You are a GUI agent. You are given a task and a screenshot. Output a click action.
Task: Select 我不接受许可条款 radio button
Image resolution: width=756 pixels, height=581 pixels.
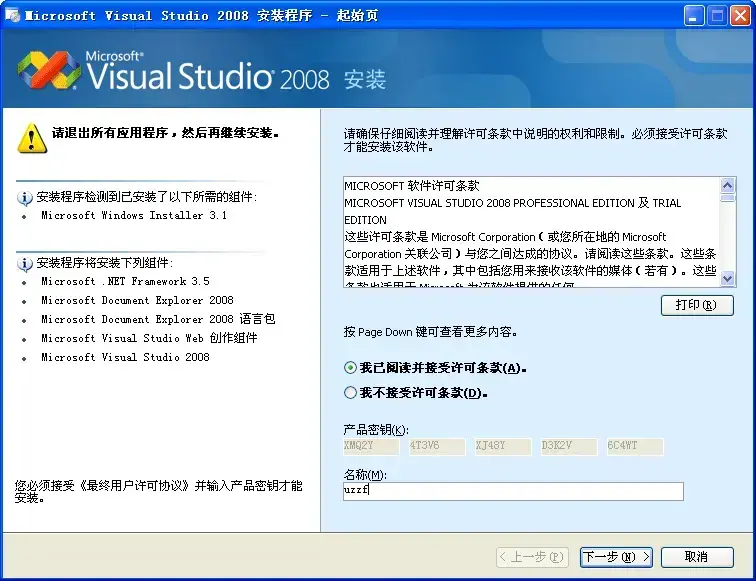351,393
